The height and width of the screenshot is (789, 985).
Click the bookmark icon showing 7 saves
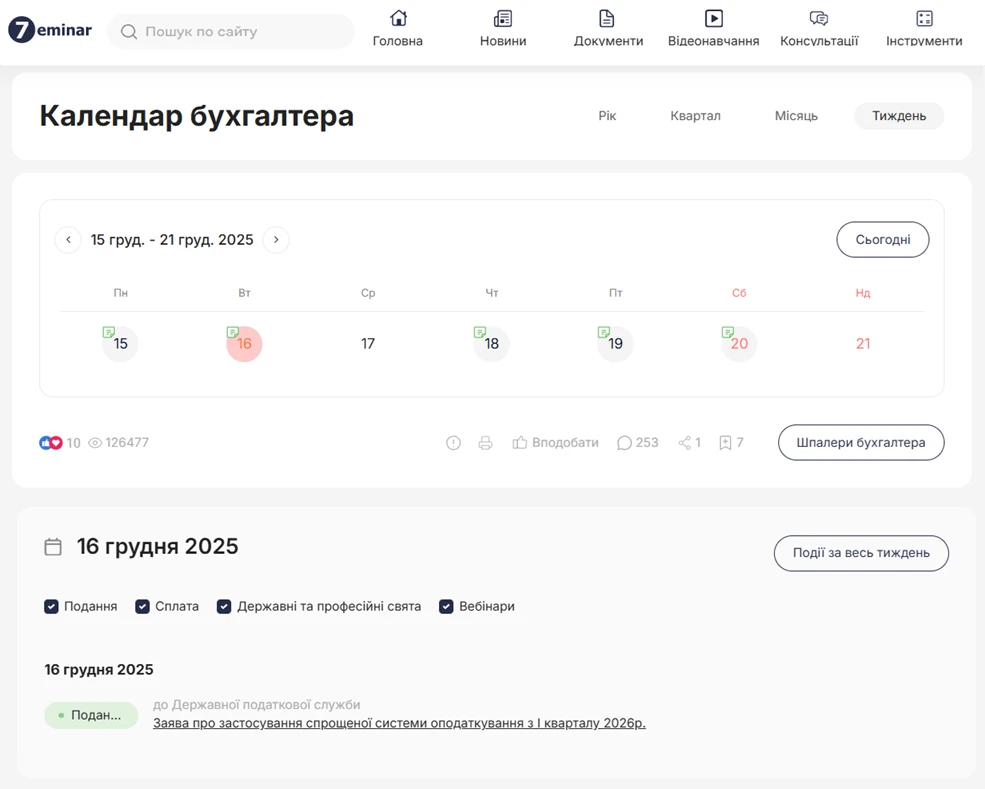click(725, 442)
